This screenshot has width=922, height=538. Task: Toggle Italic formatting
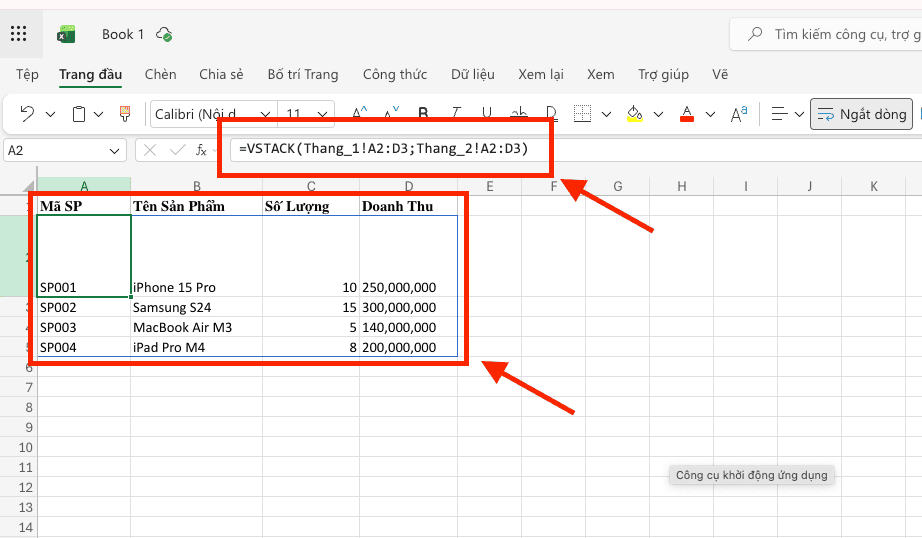(455, 113)
